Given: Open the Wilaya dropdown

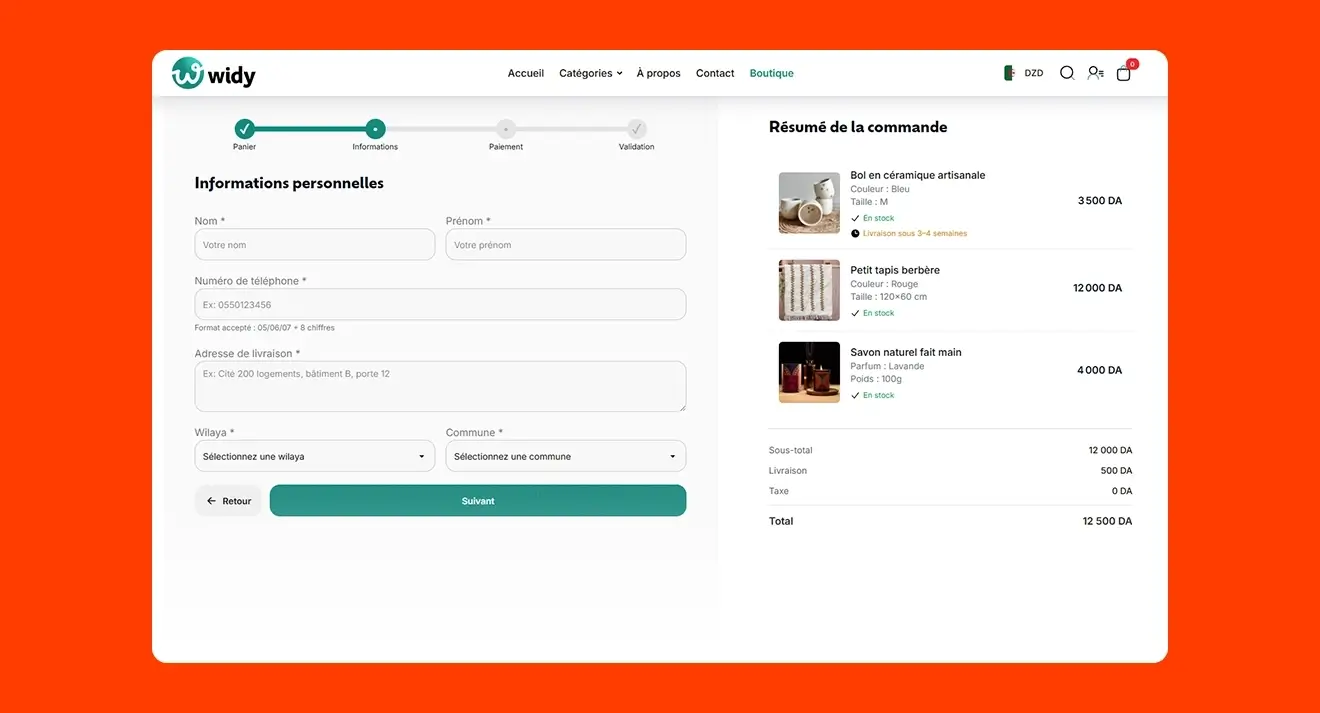Looking at the screenshot, I should pyautogui.click(x=315, y=456).
